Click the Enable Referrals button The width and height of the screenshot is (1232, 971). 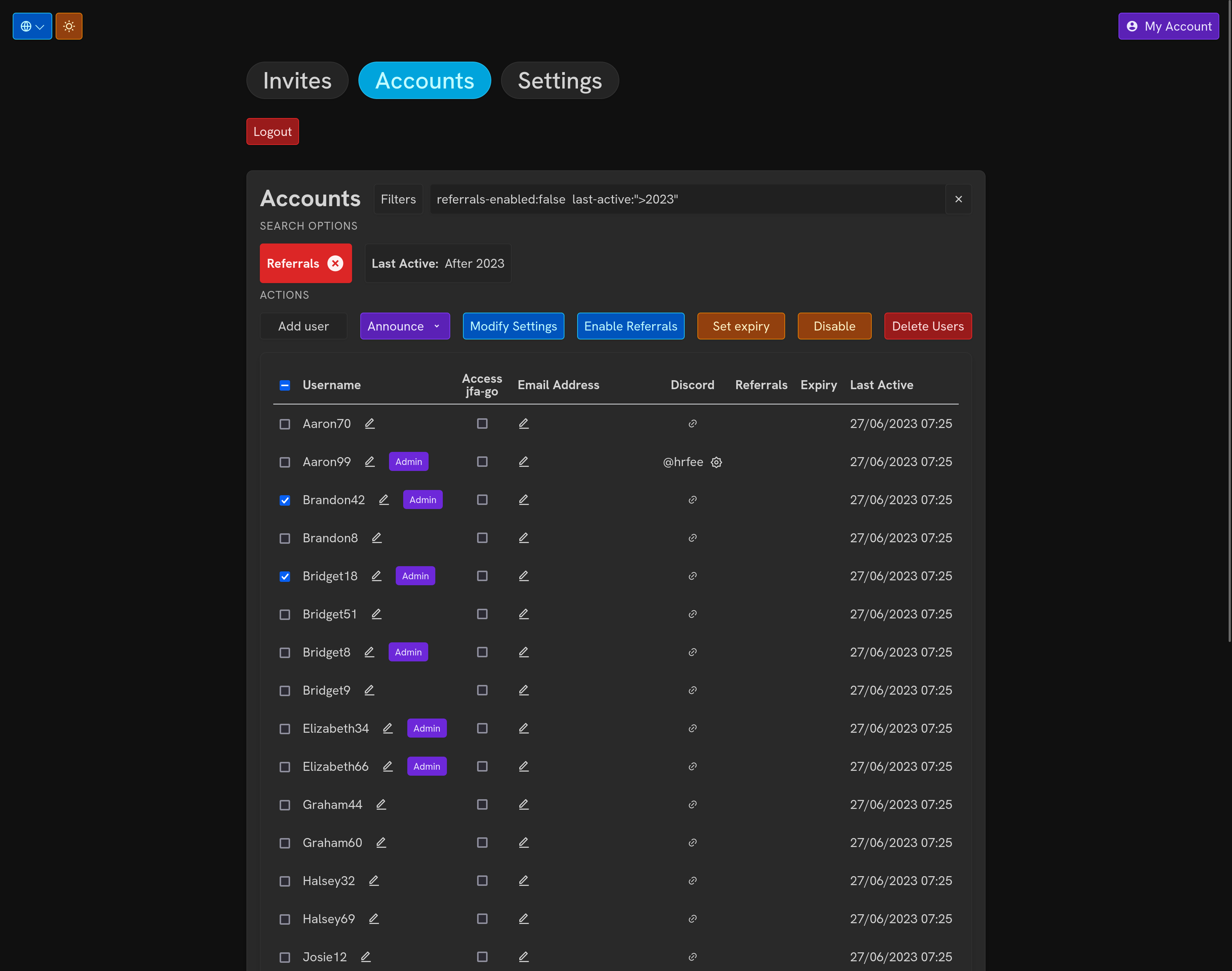[x=630, y=326]
